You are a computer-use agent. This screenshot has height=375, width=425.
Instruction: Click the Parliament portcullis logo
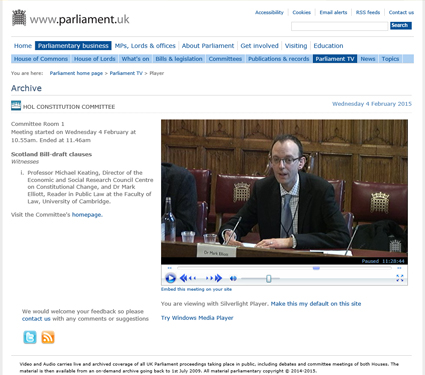(x=19, y=18)
